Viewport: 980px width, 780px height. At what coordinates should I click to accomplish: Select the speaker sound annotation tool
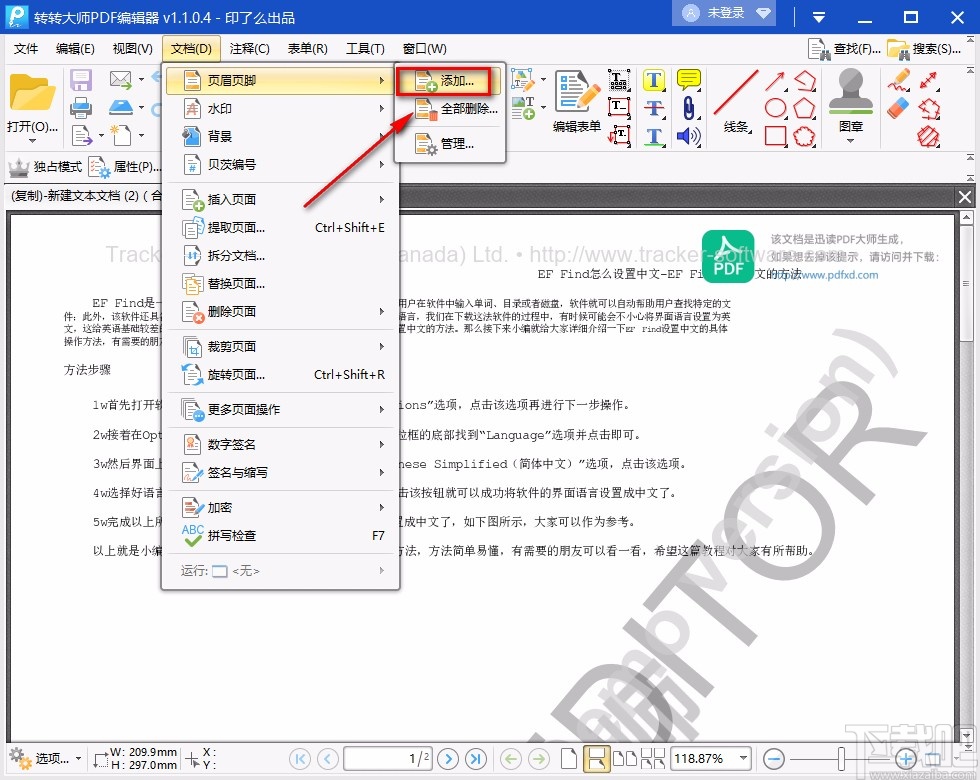(x=688, y=136)
